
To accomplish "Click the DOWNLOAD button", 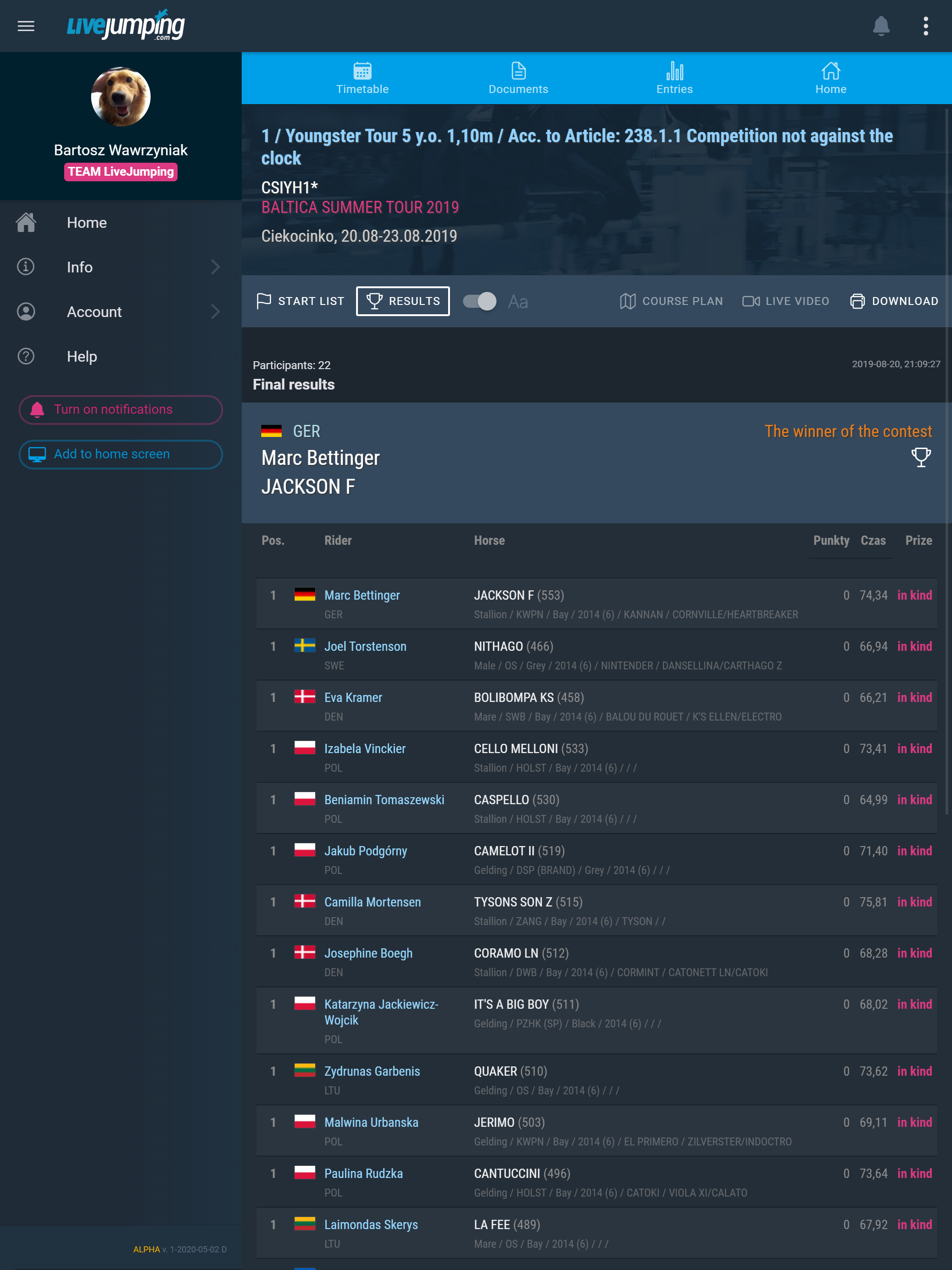I will click(894, 301).
